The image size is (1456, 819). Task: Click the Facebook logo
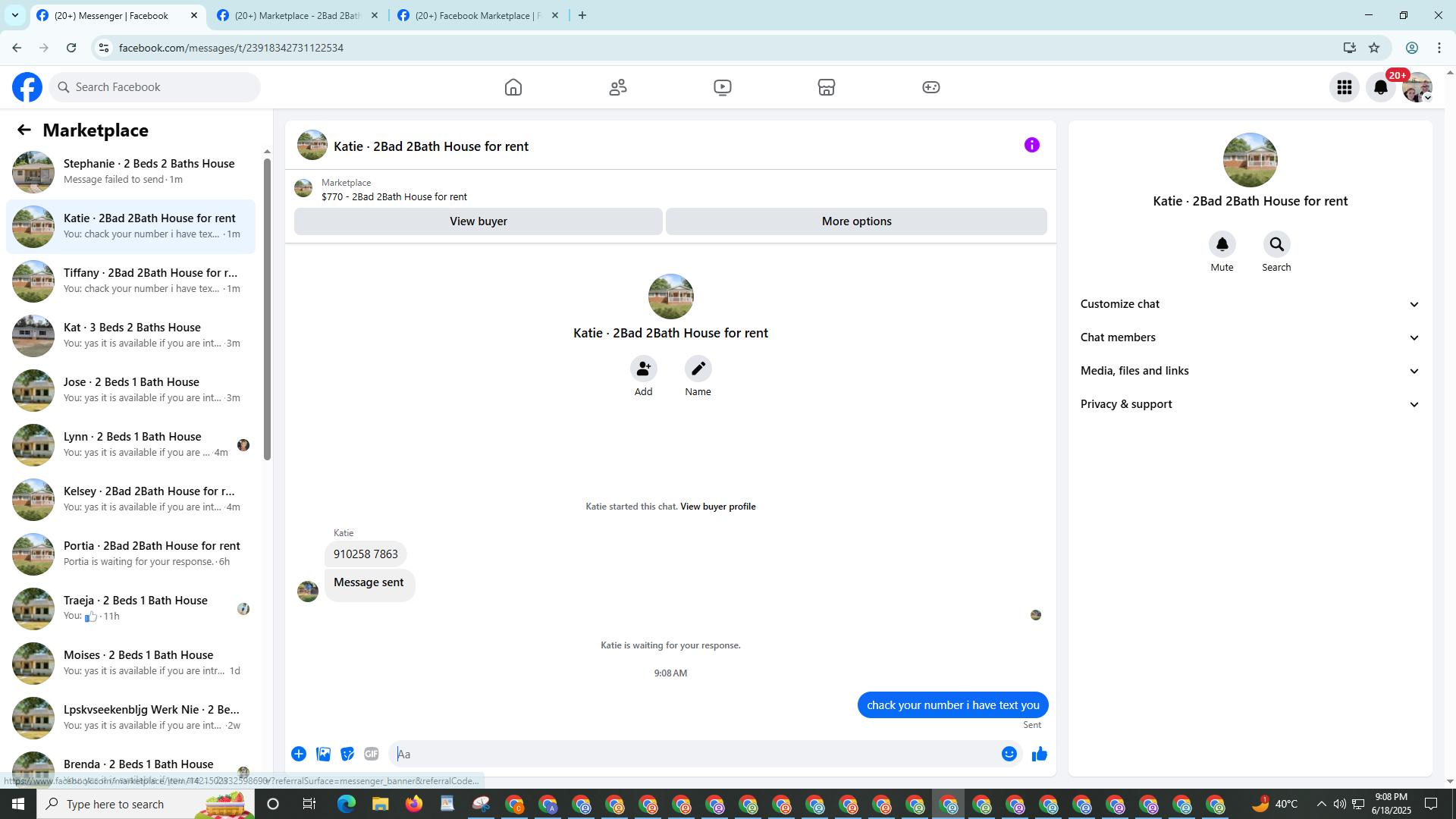point(27,87)
